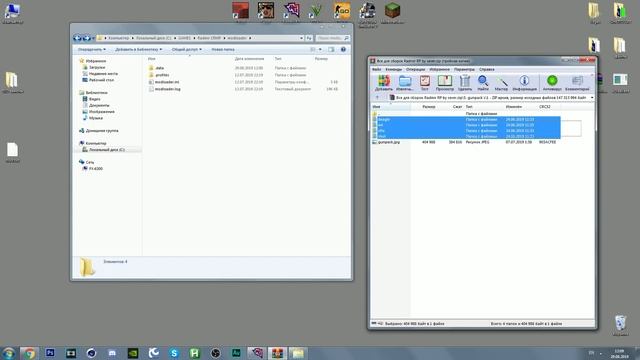Open the Справка menu in WinRAR
Viewport: 640px width, 360px height.
click(x=487, y=69)
